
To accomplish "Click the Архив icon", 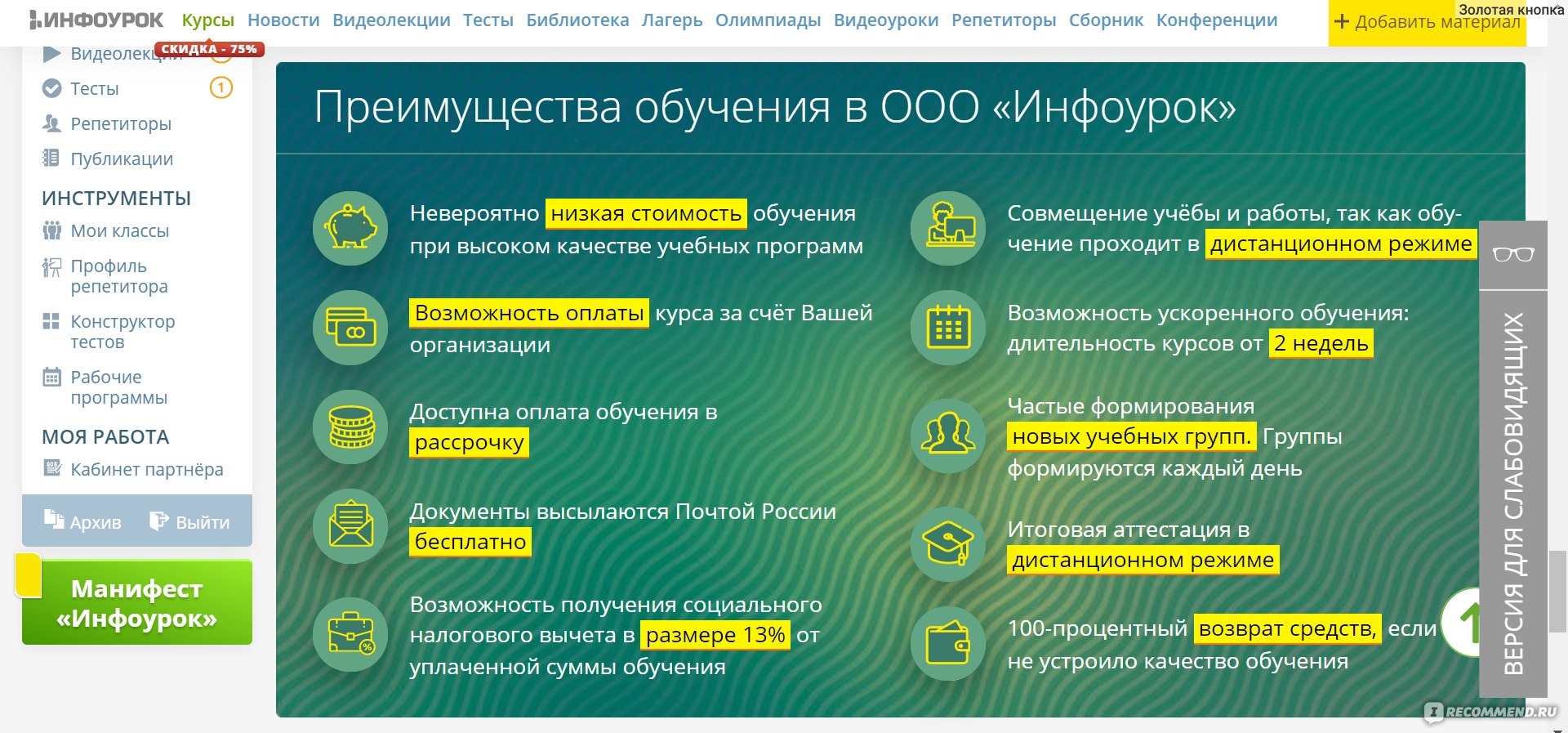I will click(54, 520).
